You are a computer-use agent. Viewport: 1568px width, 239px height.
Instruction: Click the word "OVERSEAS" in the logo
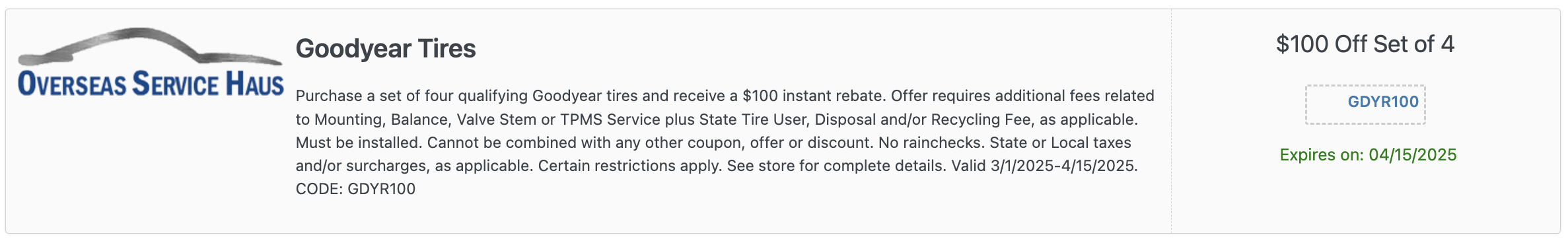coord(72,85)
